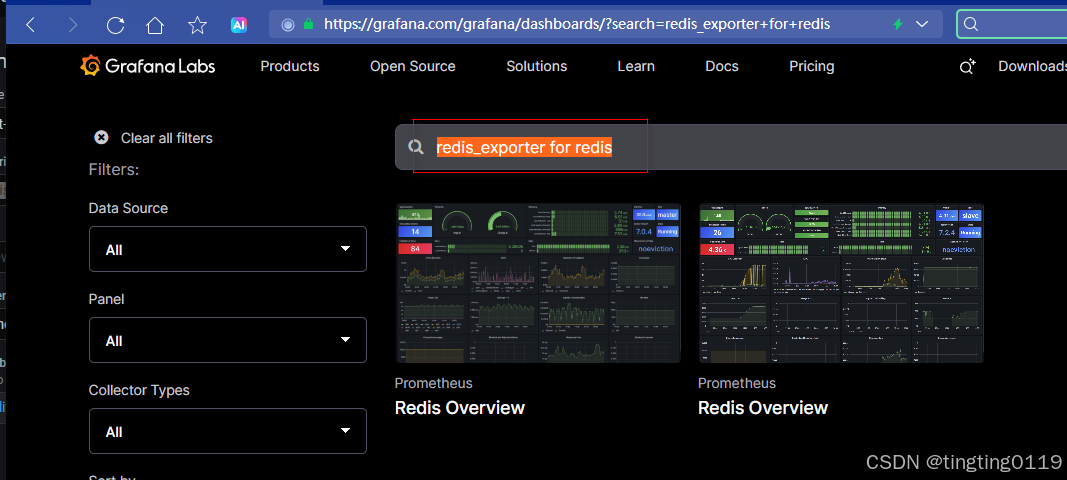Click Prometheus label under second dashboard
1067x480 pixels.
737,383
